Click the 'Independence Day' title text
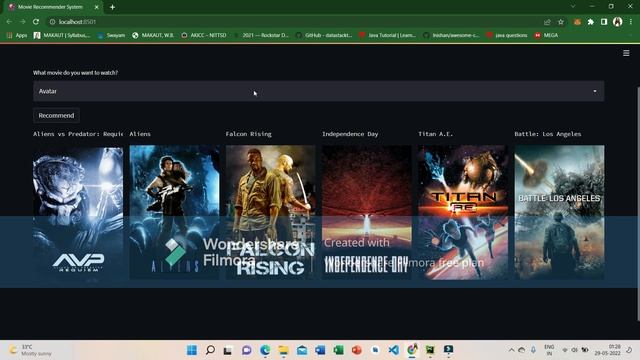 coord(350,134)
